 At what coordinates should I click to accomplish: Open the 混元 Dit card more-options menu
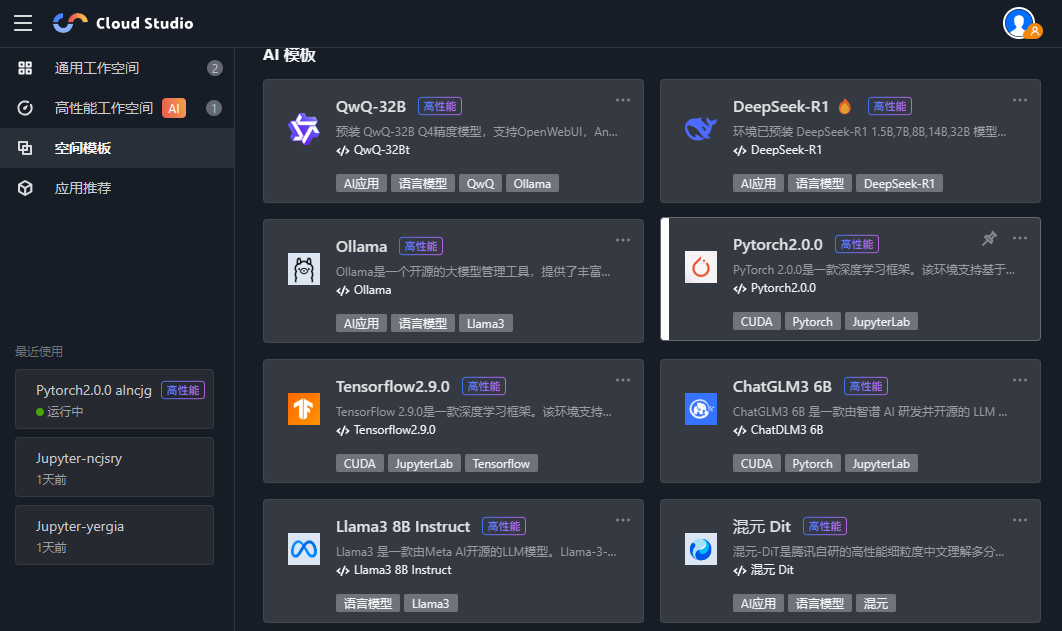pos(1019,521)
